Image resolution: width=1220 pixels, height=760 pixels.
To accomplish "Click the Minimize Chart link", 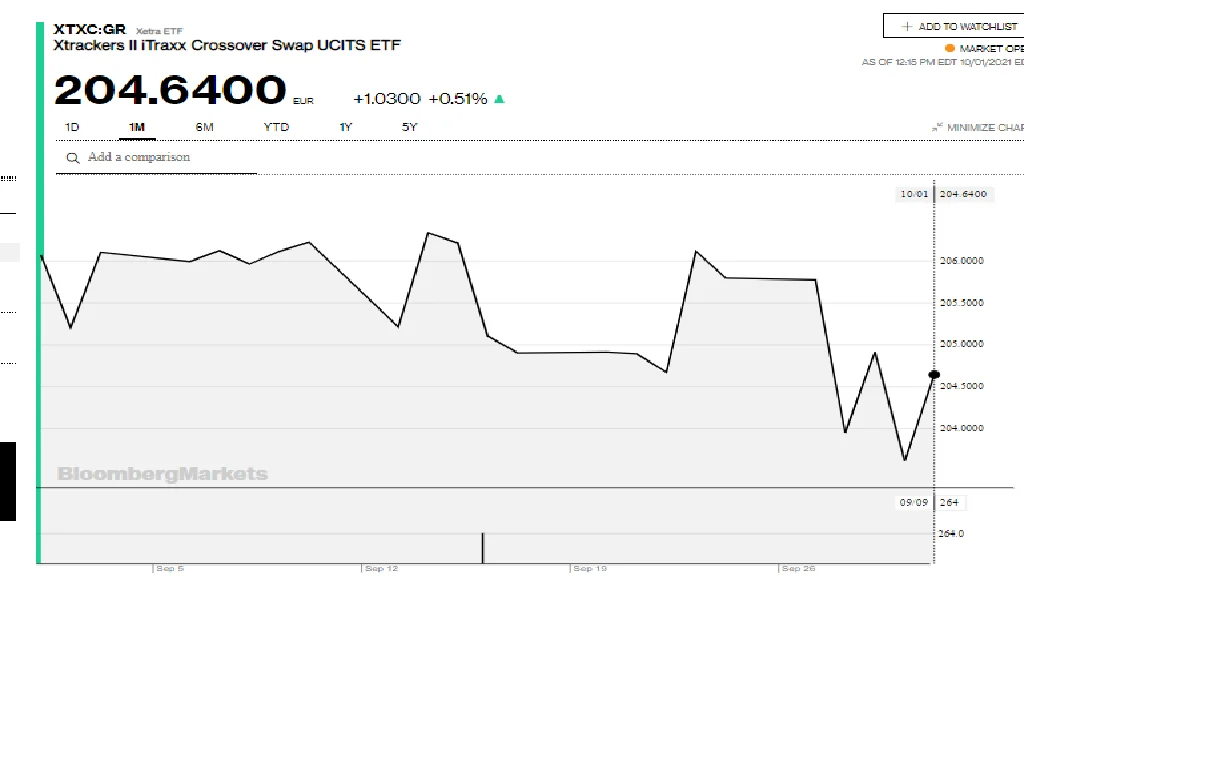I will pos(985,128).
